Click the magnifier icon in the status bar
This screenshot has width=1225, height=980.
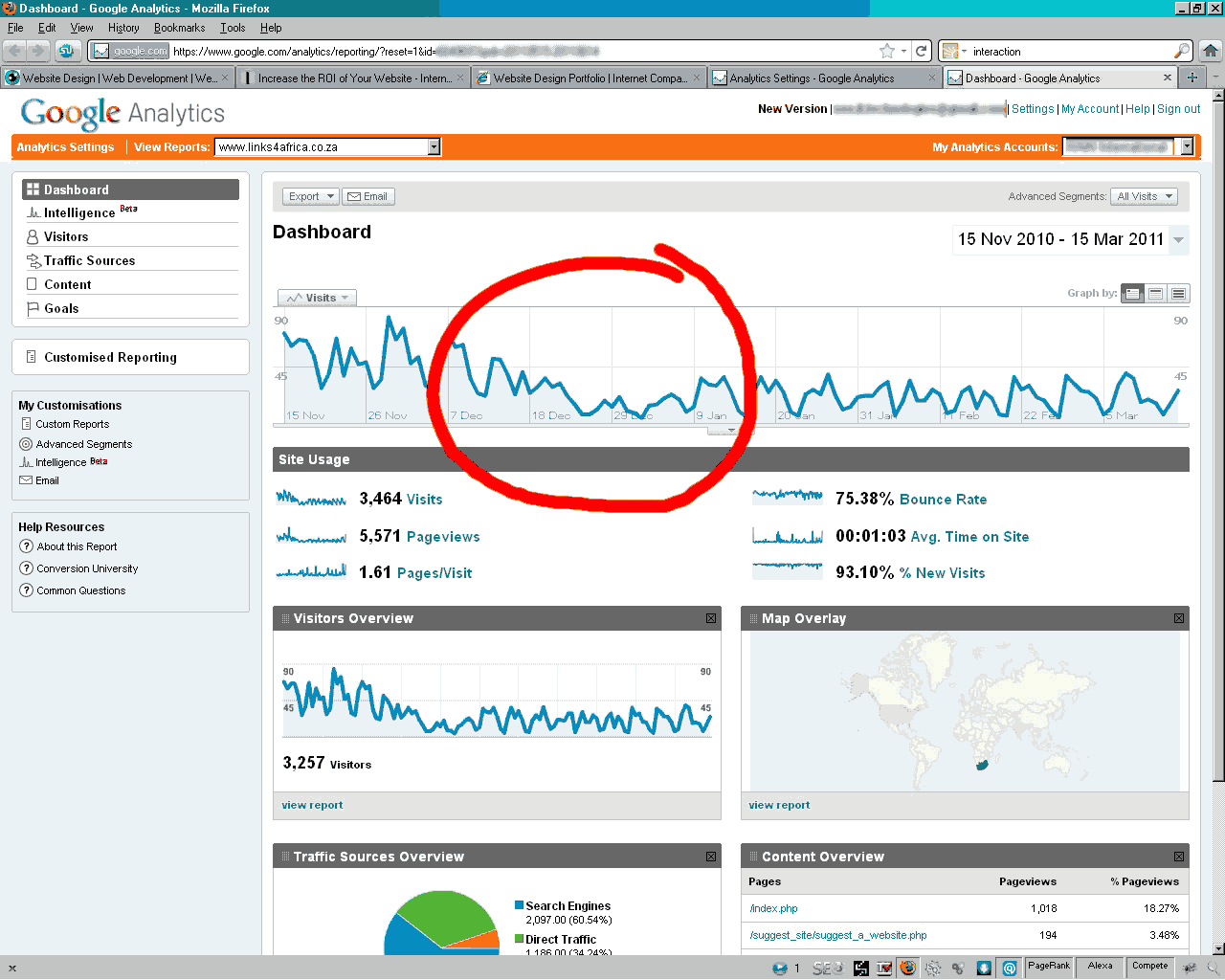[1213, 968]
